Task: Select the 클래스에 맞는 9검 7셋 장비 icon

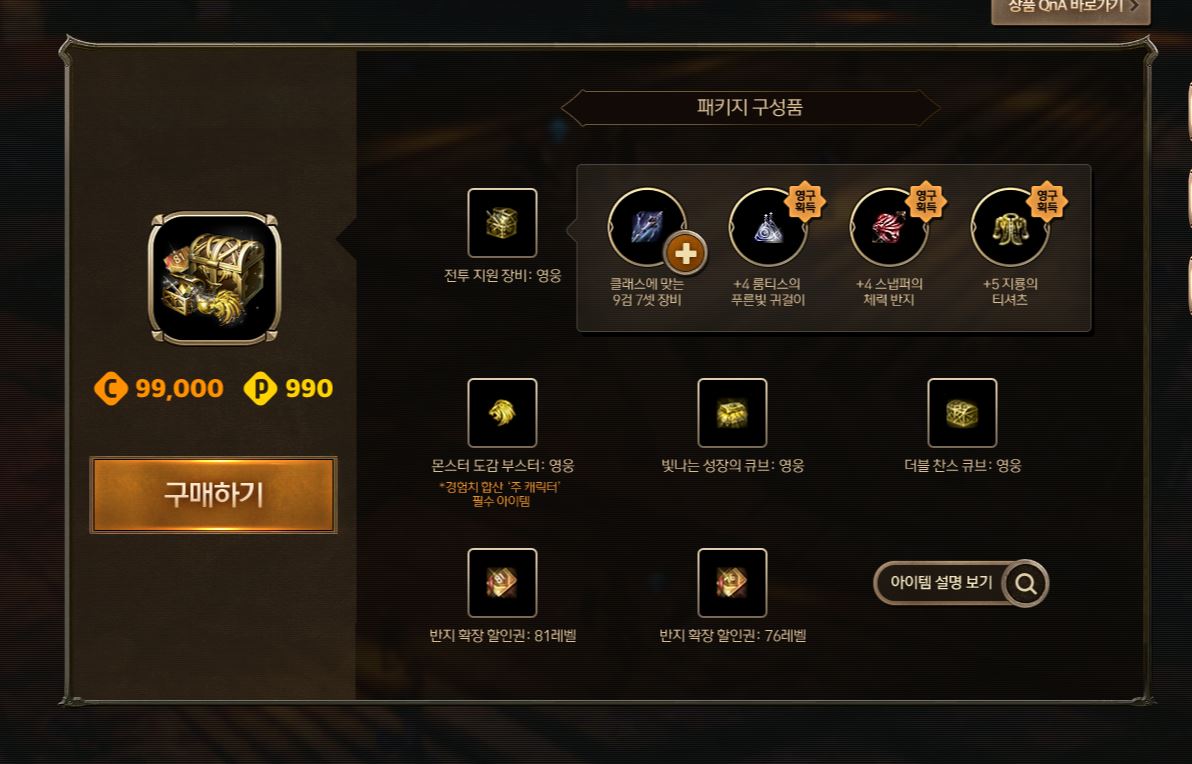Action: point(647,227)
